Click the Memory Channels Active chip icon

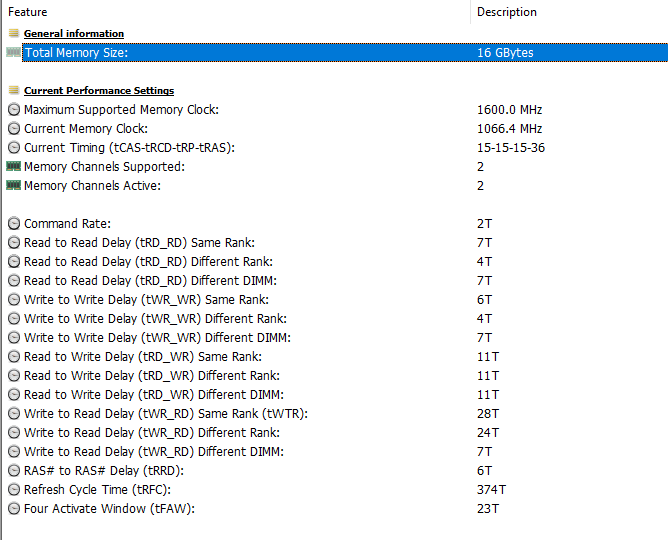[x=13, y=185]
